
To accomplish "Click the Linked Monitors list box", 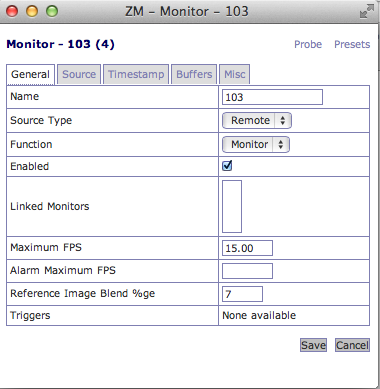I will 232,206.
